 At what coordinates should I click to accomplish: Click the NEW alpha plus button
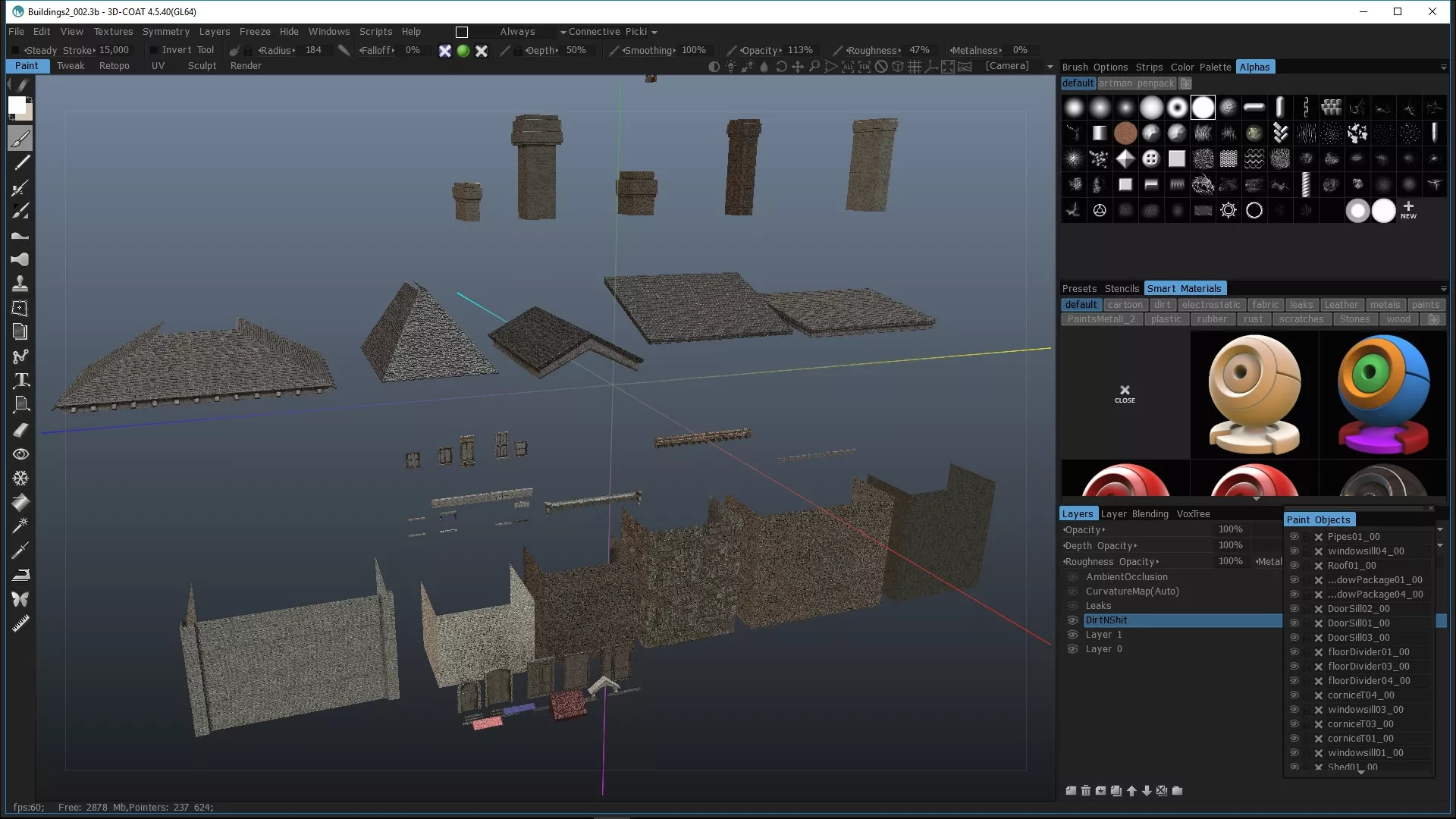tap(1408, 210)
